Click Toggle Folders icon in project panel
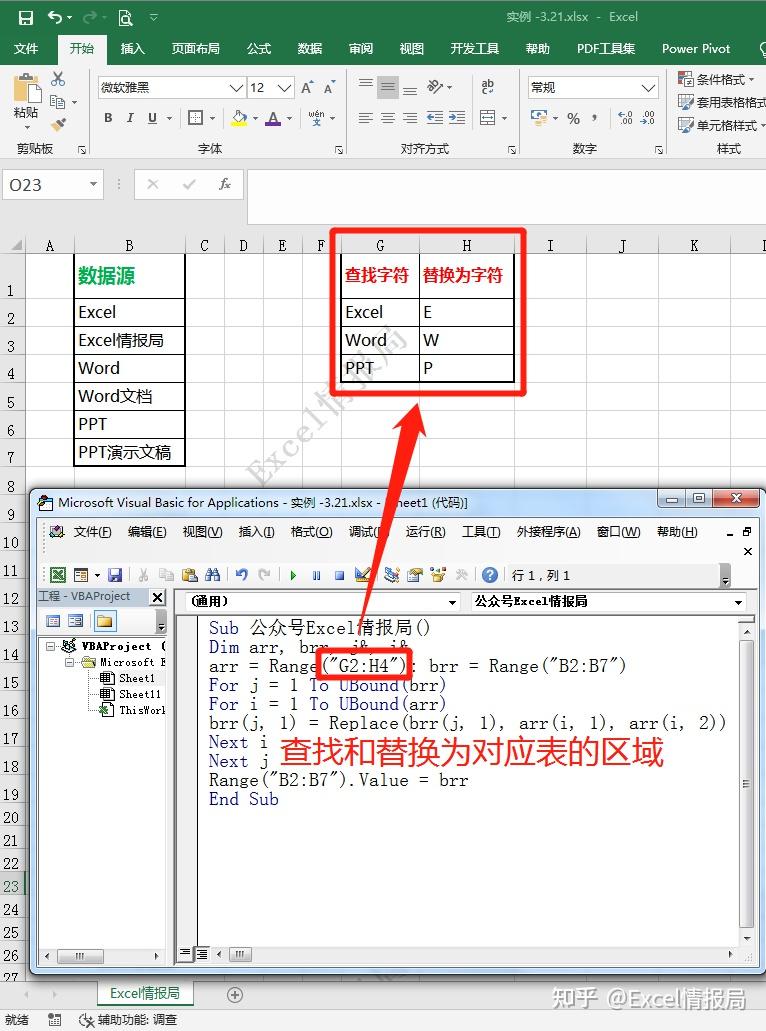Image resolution: width=766 pixels, height=1031 pixels. click(x=105, y=621)
